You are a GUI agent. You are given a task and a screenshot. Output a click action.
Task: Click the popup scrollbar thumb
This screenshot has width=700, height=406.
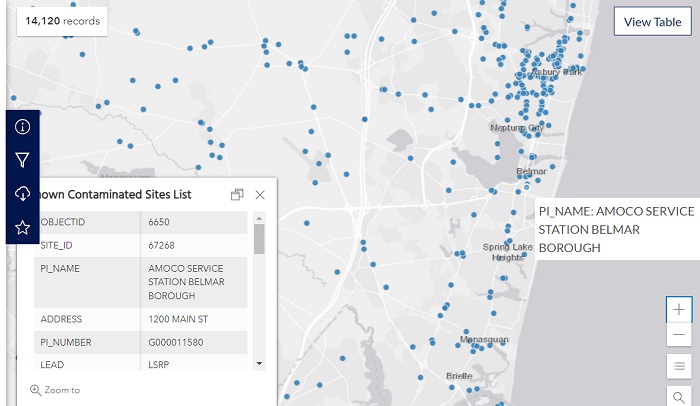[x=259, y=240]
